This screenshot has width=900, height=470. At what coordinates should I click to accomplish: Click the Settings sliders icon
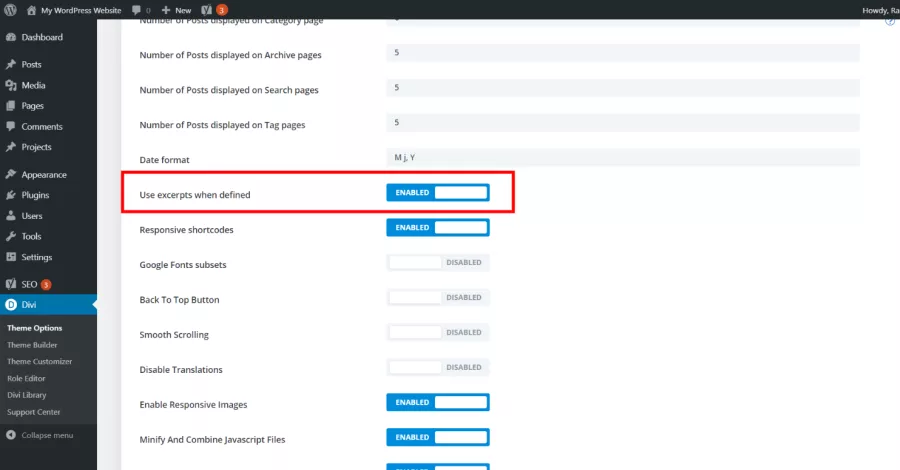click(x=11, y=257)
